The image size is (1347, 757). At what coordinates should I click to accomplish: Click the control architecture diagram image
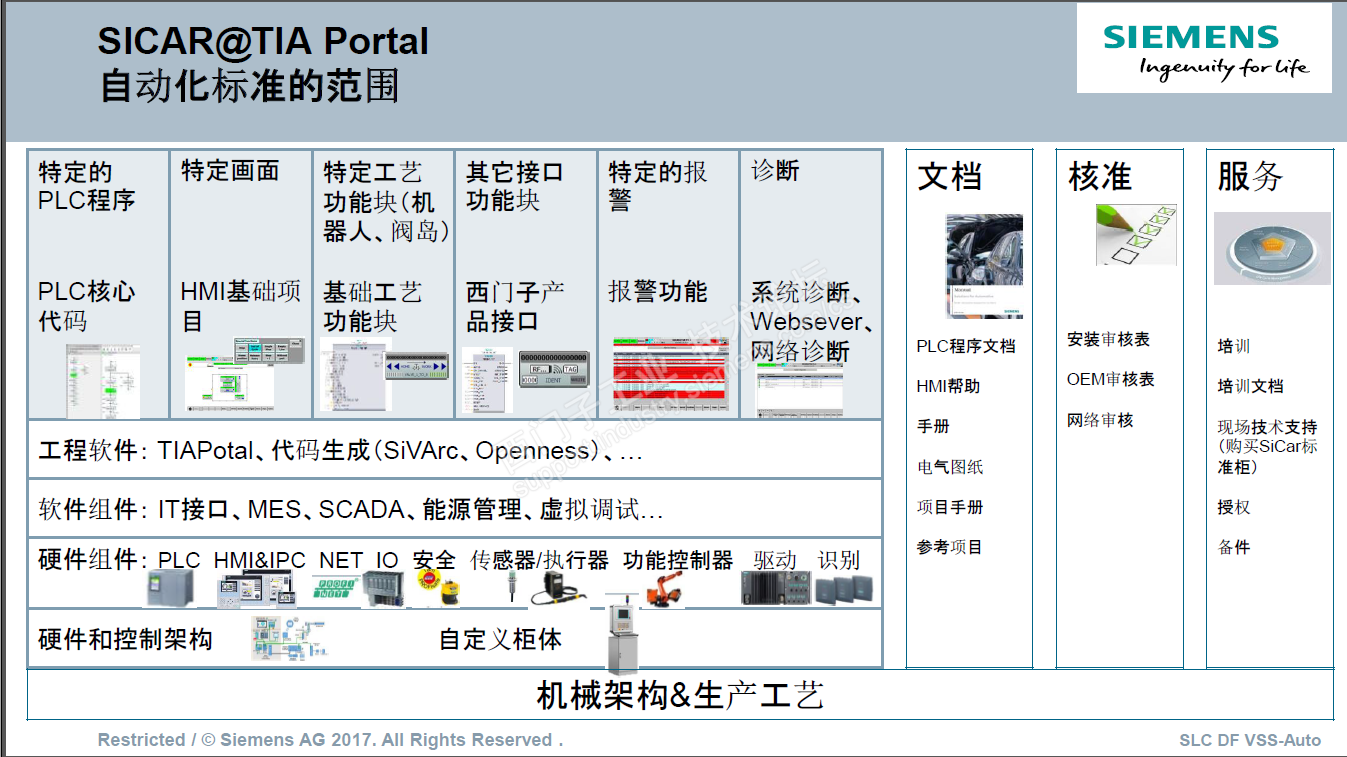point(289,638)
